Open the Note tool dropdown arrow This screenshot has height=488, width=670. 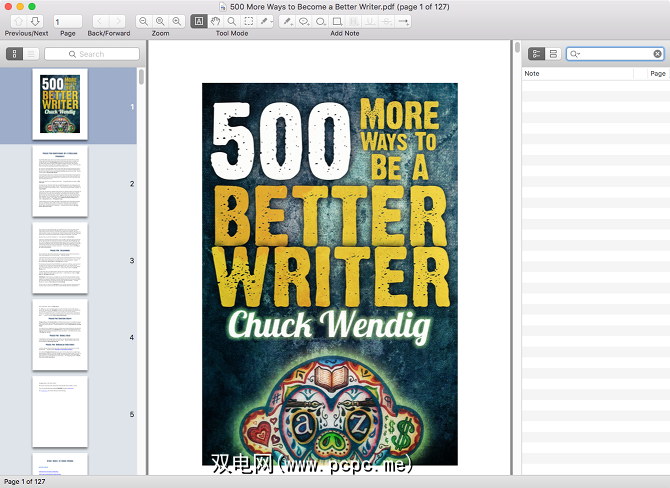271,22
